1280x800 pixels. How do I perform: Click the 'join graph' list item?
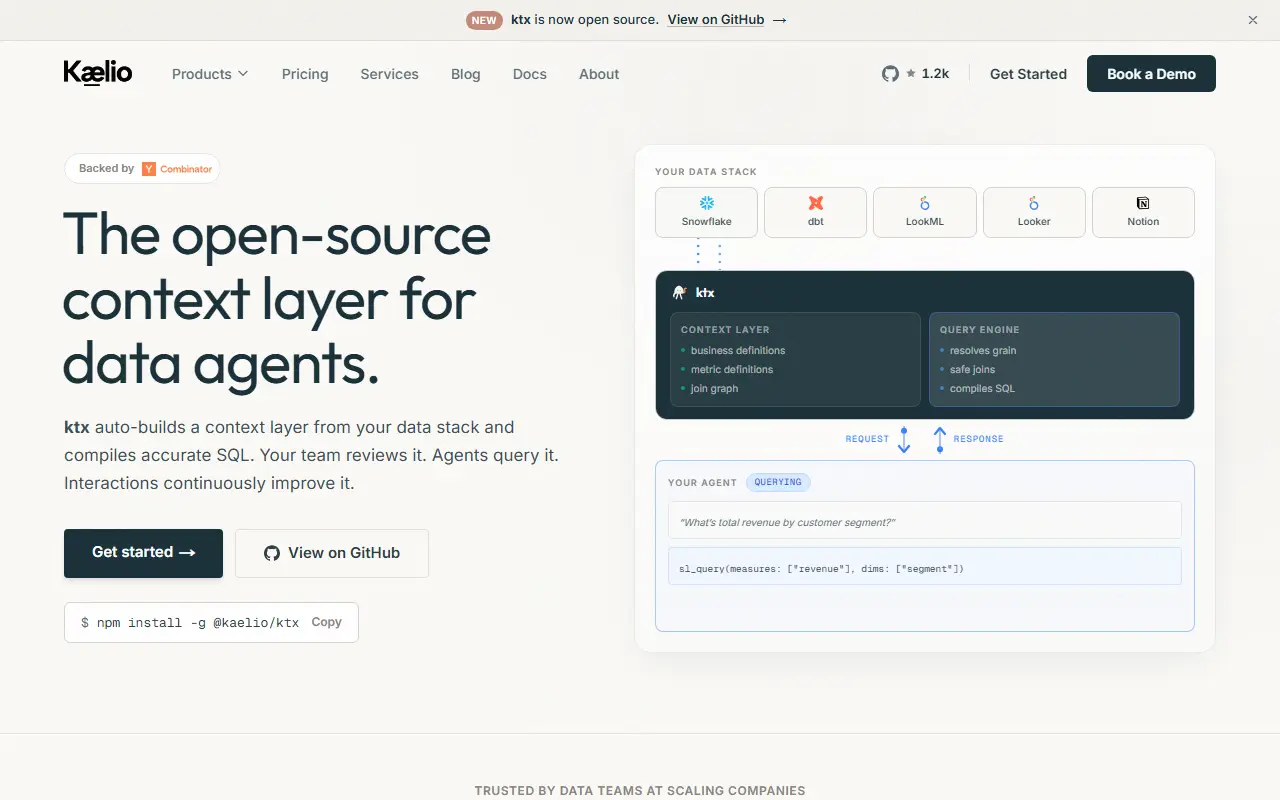click(x=714, y=389)
